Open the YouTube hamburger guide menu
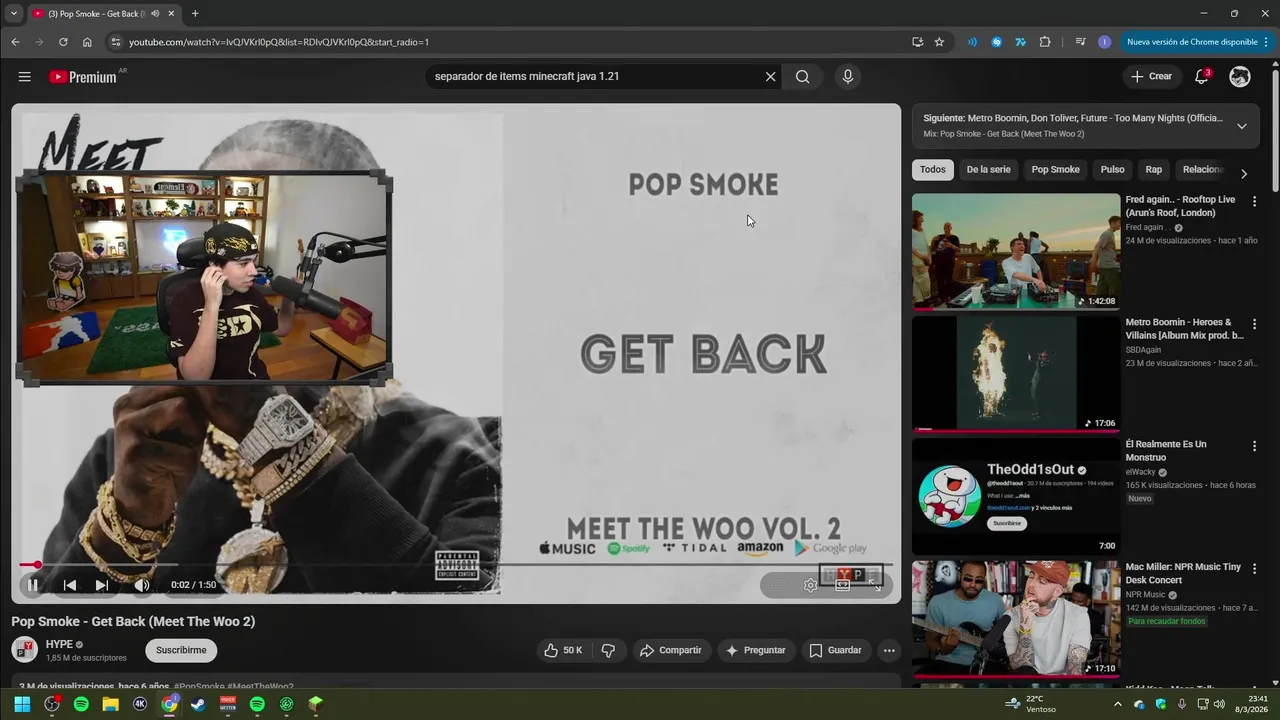The width and height of the screenshot is (1280, 720). 24,77
